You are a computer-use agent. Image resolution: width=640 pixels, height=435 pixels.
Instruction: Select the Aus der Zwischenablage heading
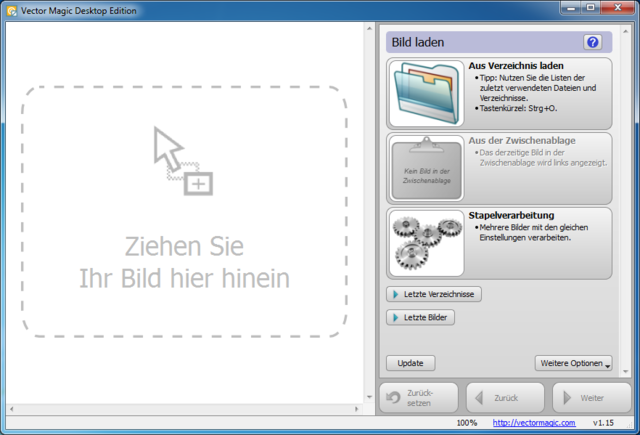tap(522, 141)
